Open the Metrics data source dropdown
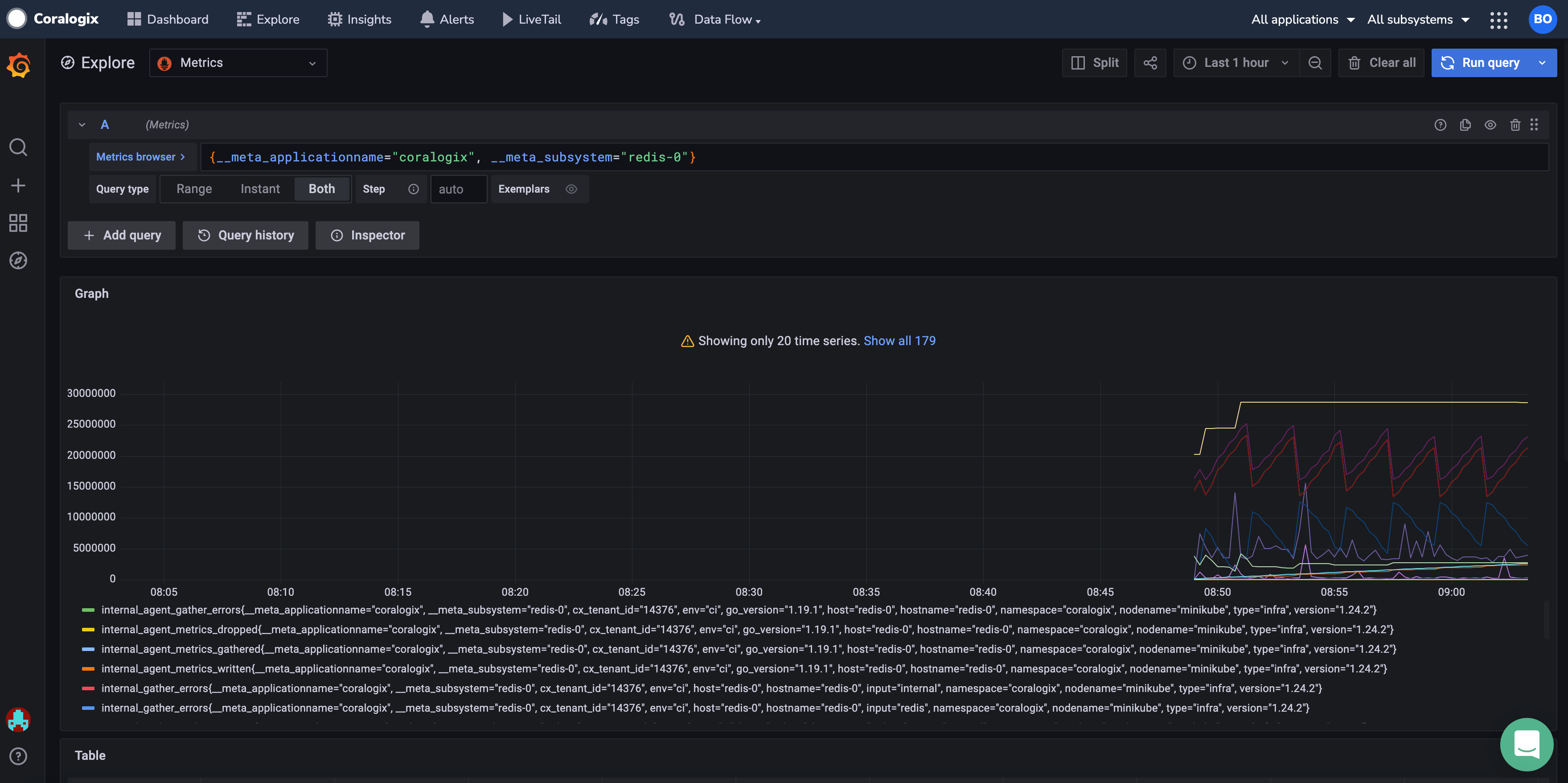 (238, 63)
